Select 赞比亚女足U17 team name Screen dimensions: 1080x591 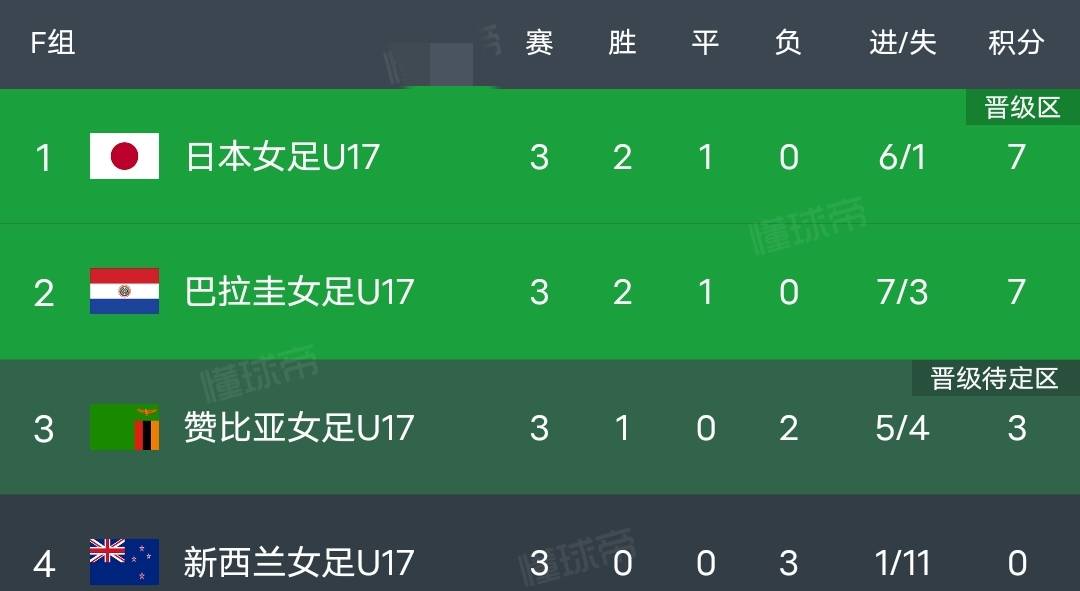click(299, 428)
